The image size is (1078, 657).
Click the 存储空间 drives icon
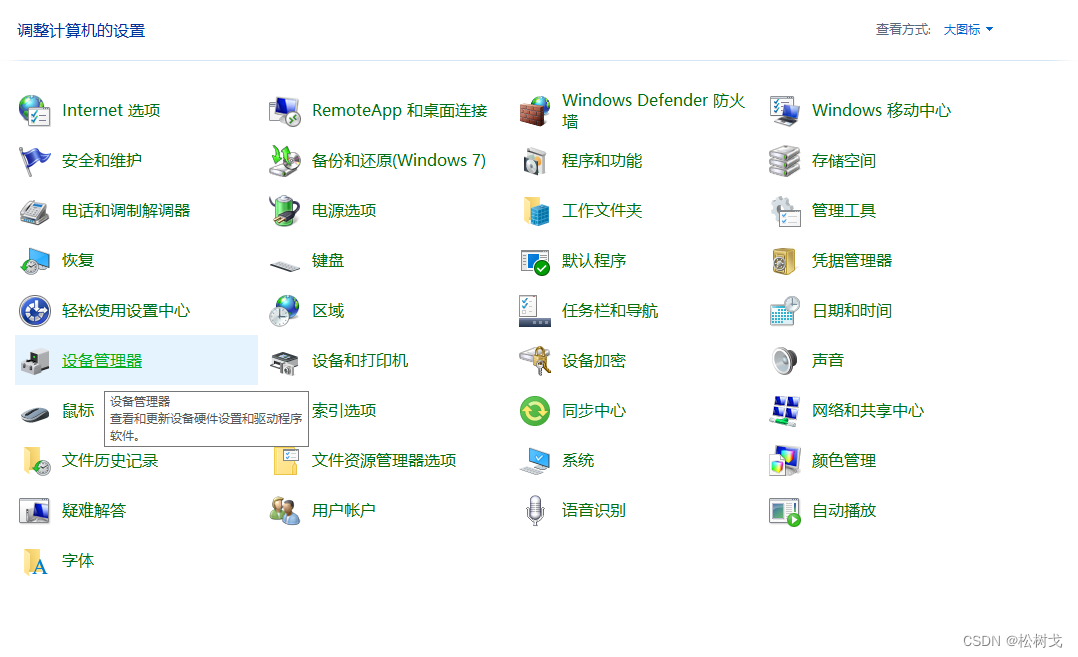pyautogui.click(x=784, y=161)
